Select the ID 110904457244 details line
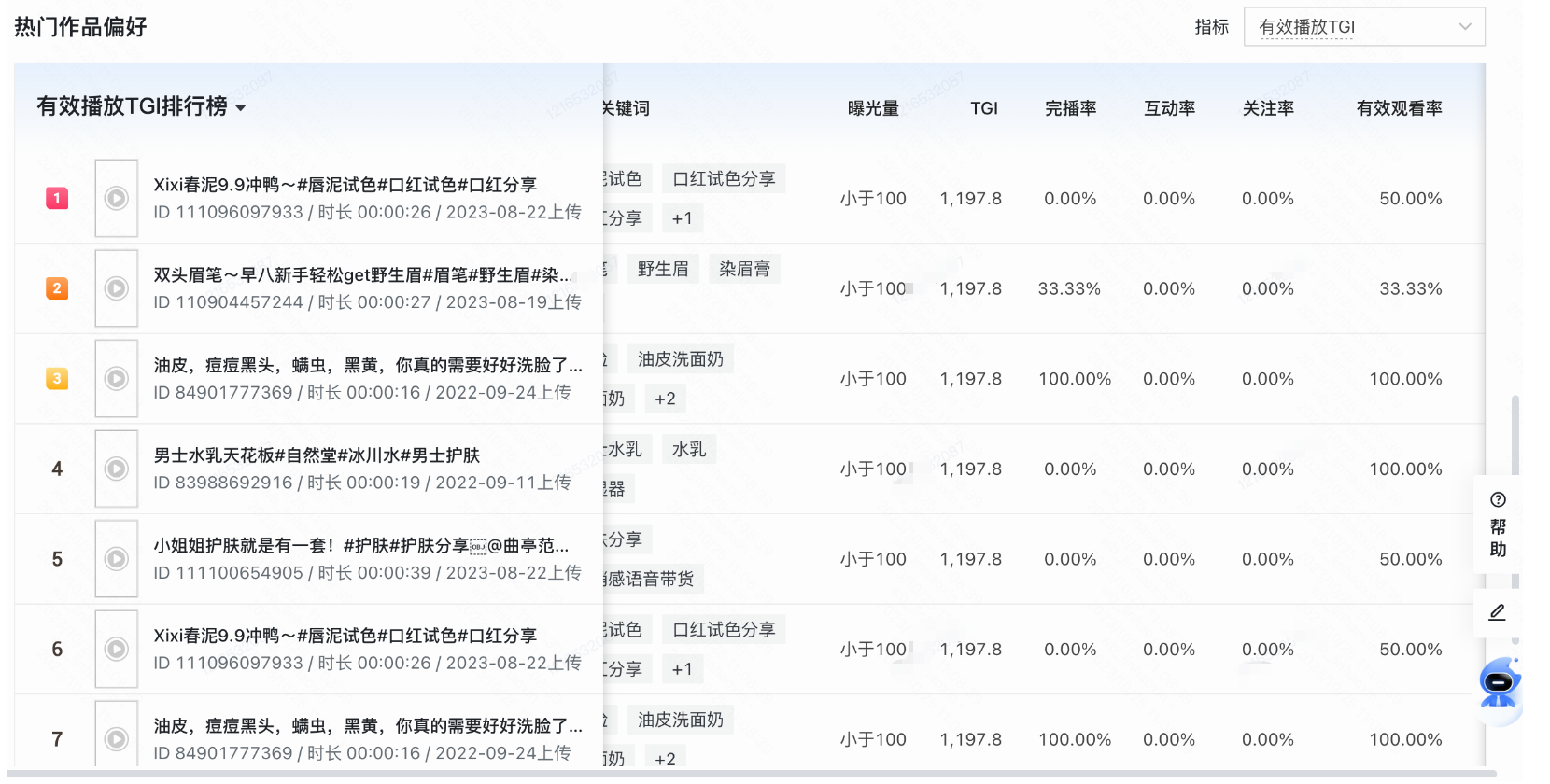1550x784 pixels. (x=367, y=302)
